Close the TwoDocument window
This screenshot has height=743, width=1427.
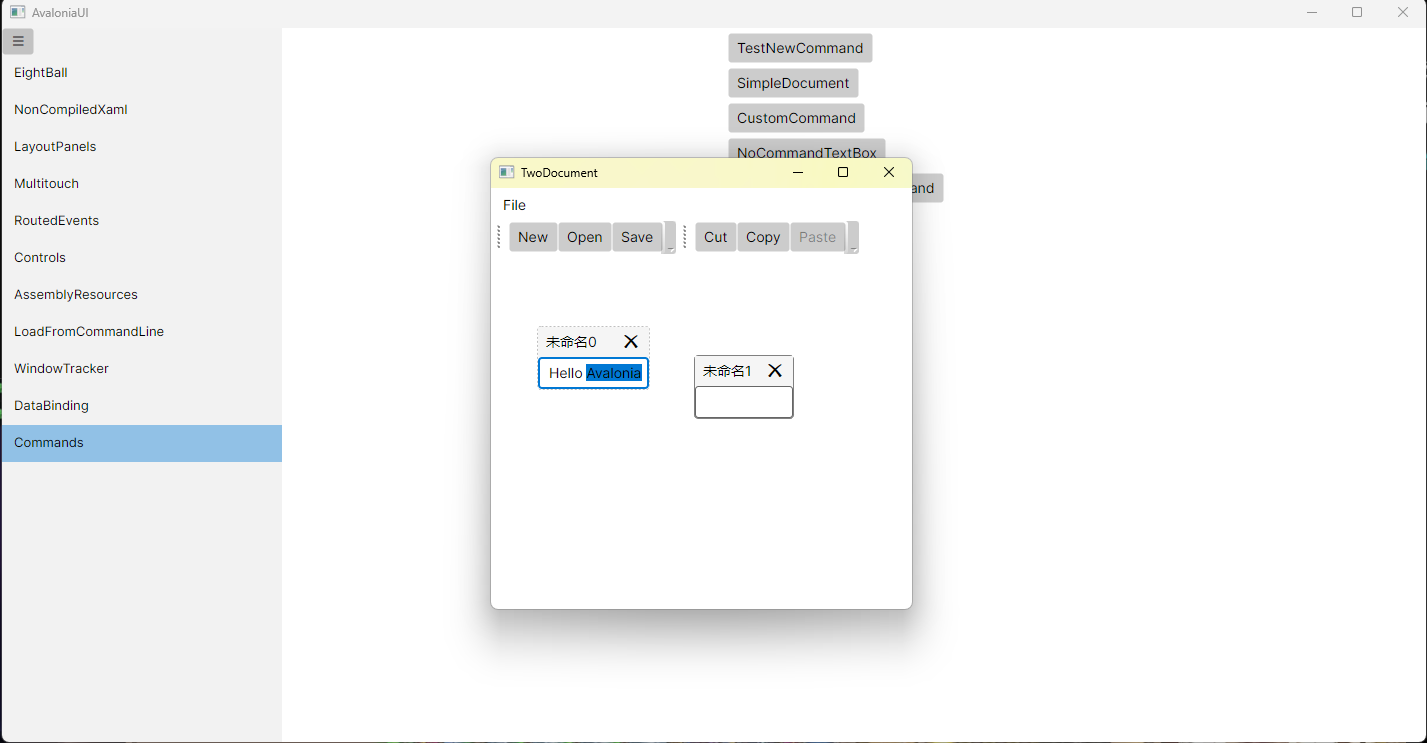tap(889, 172)
